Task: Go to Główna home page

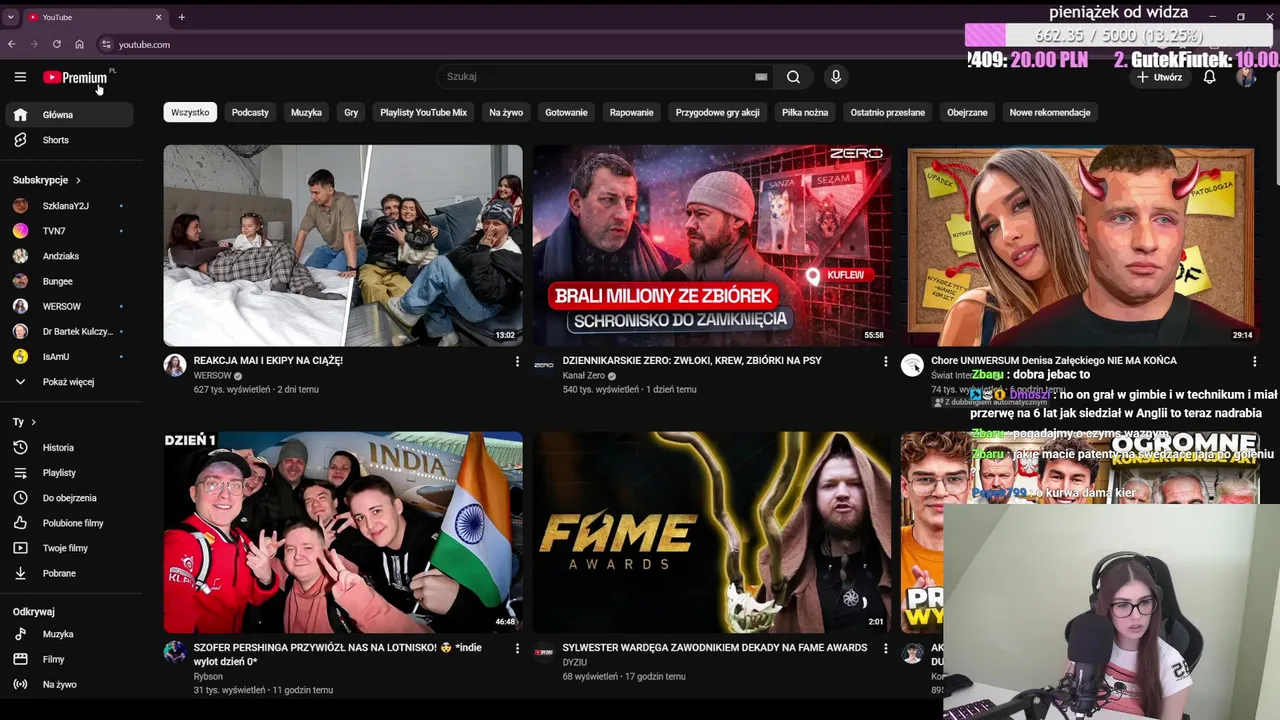Action: pyautogui.click(x=68, y=115)
